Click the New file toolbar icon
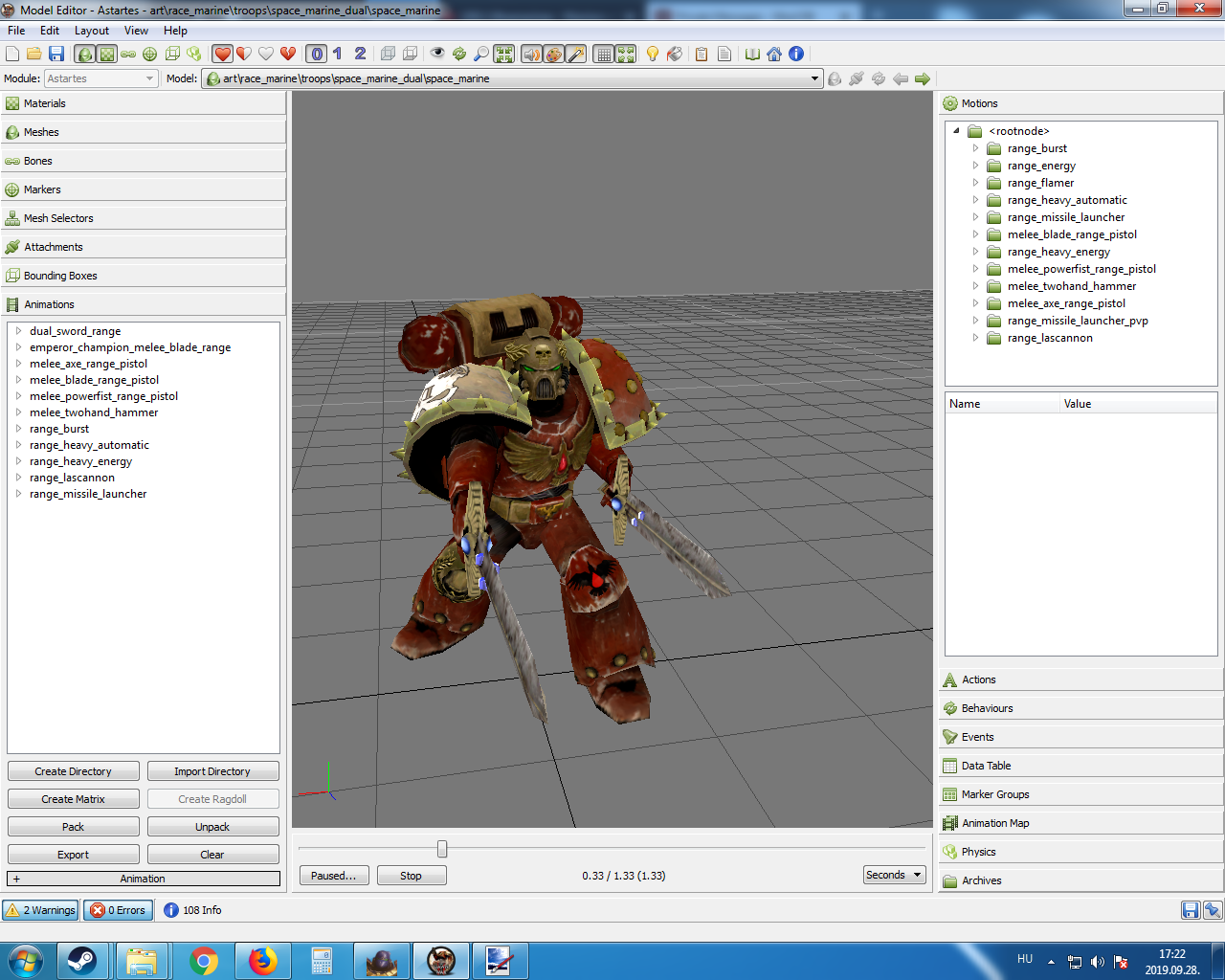 [x=12, y=55]
